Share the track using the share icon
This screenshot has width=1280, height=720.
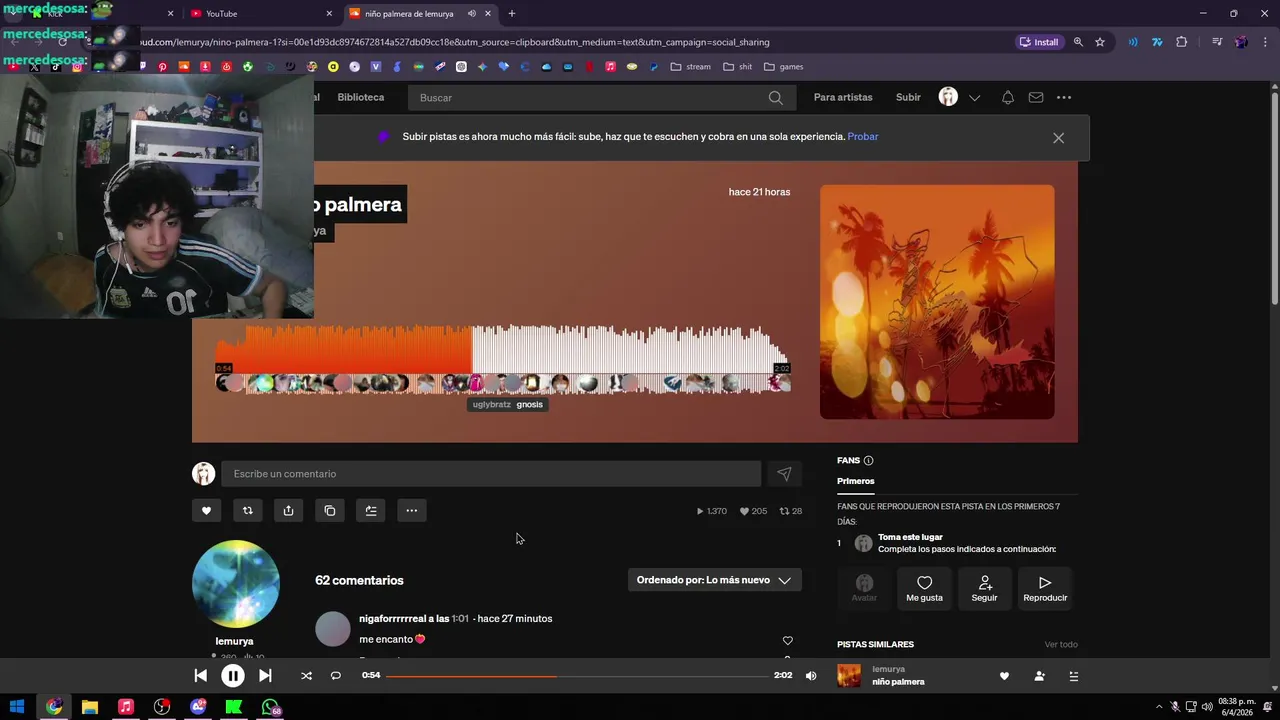point(288,511)
